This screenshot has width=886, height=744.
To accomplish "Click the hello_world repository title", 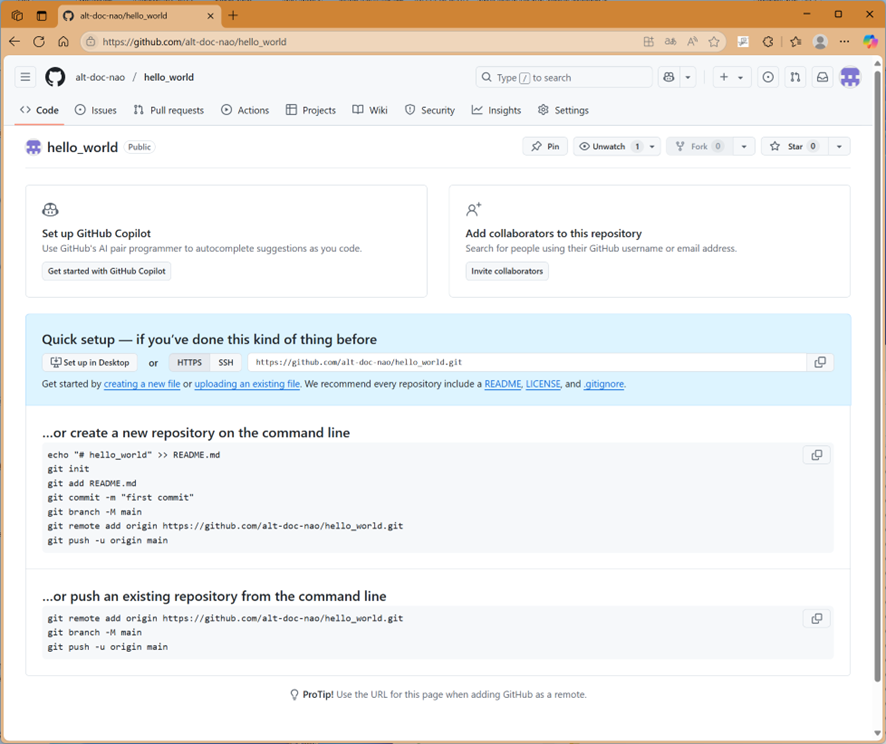I will 82,147.
